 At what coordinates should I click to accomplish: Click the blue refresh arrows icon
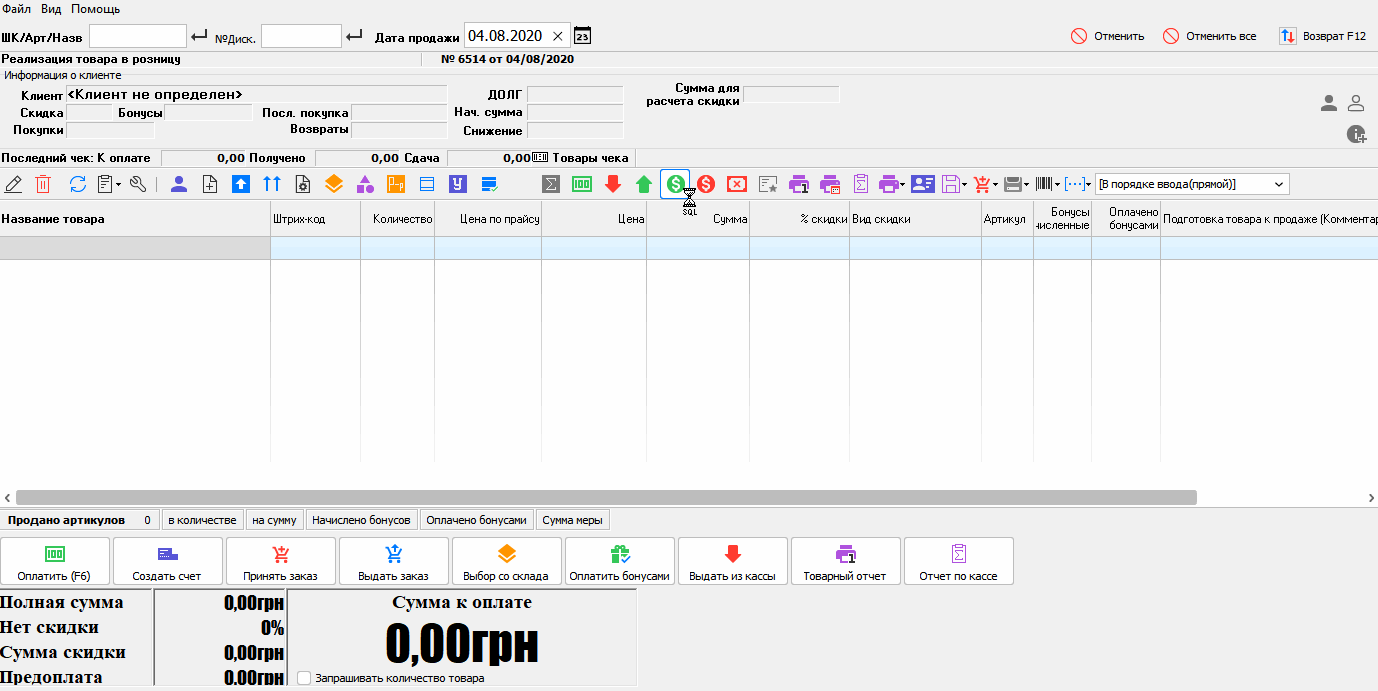77,184
